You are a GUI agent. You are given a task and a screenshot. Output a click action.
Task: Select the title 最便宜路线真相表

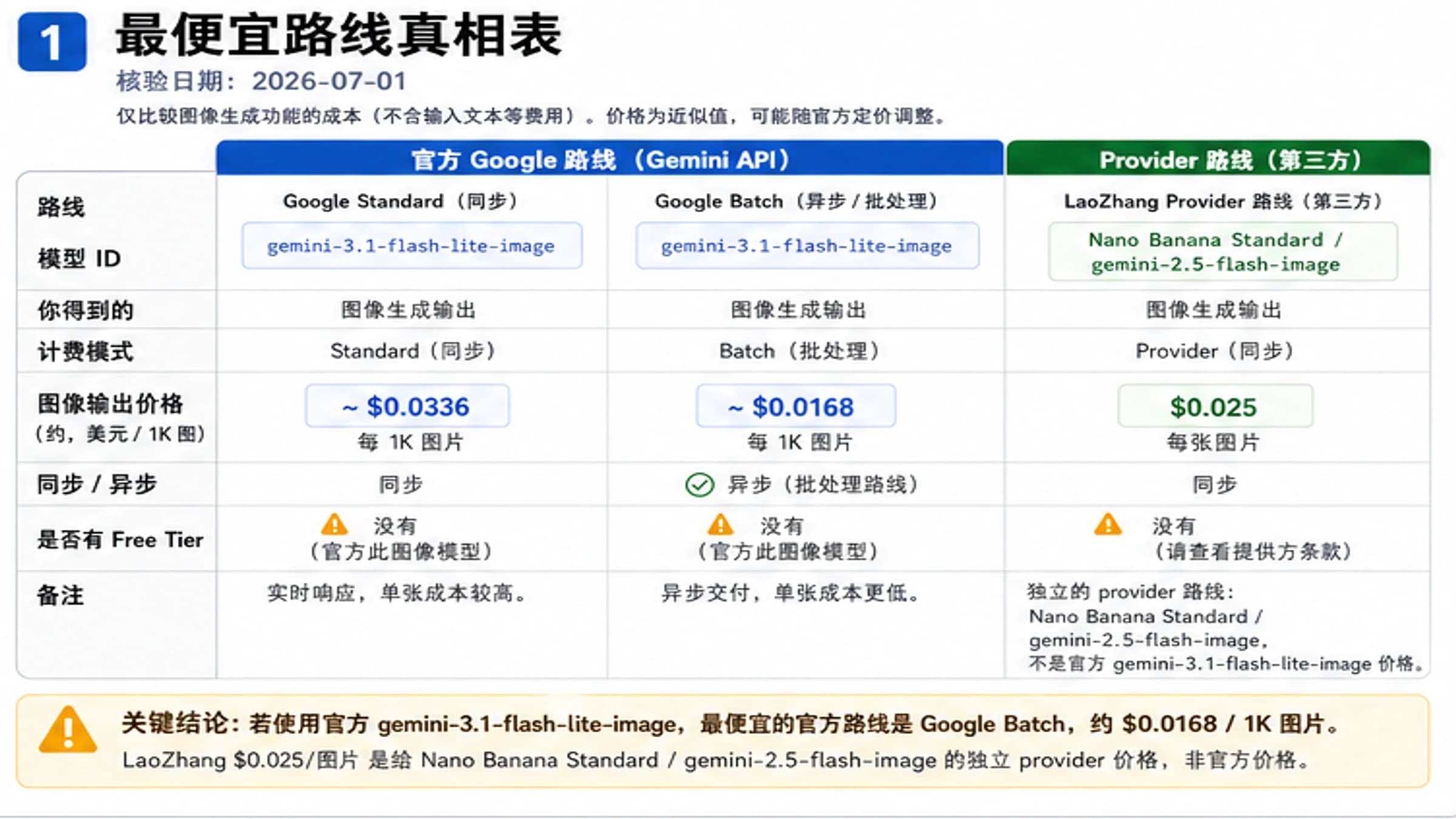pyautogui.click(x=339, y=35)
